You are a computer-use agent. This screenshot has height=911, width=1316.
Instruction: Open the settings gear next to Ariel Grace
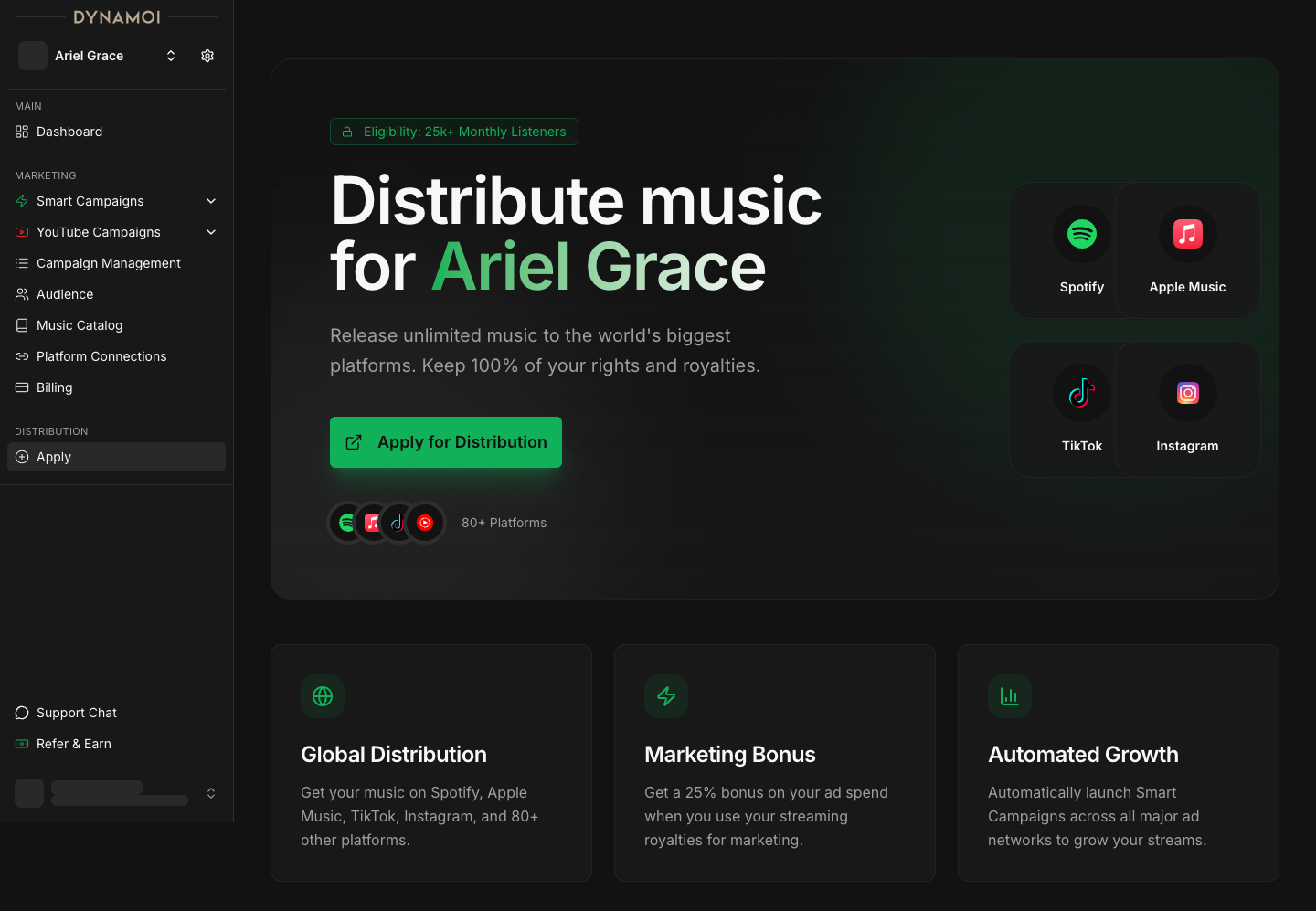[207, 56]
